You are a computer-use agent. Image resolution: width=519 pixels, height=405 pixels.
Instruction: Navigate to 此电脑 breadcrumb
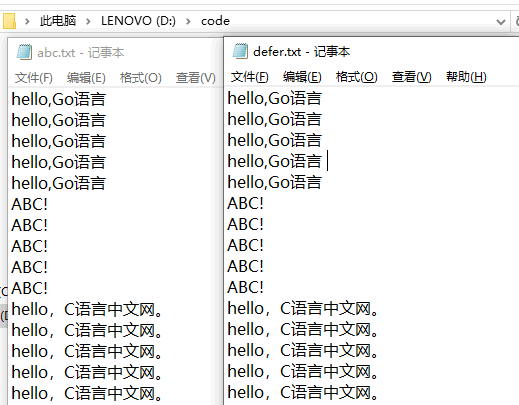point(58,21)
